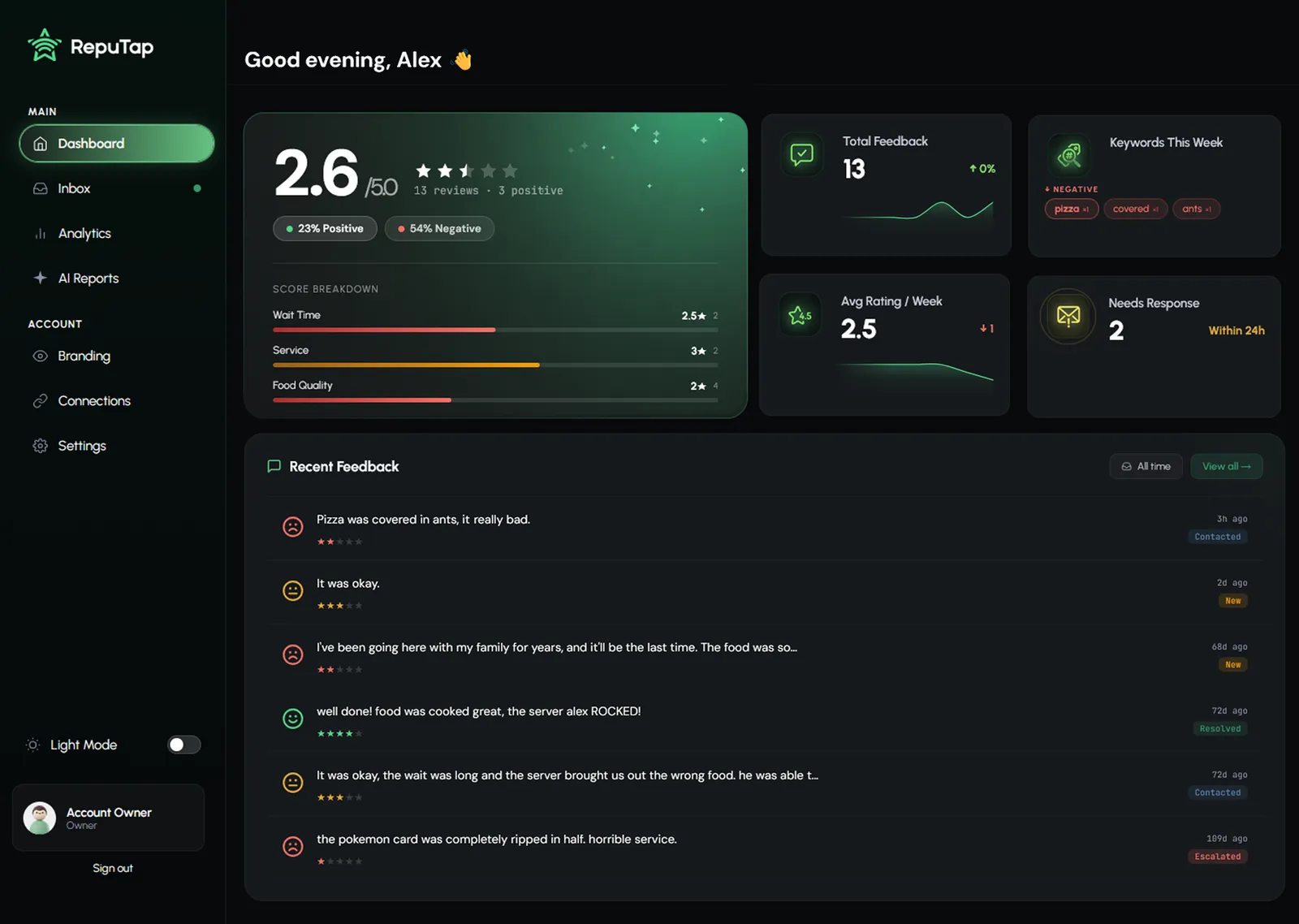
Task: Click the Dashboard home icon
Action: click(40, 144)
